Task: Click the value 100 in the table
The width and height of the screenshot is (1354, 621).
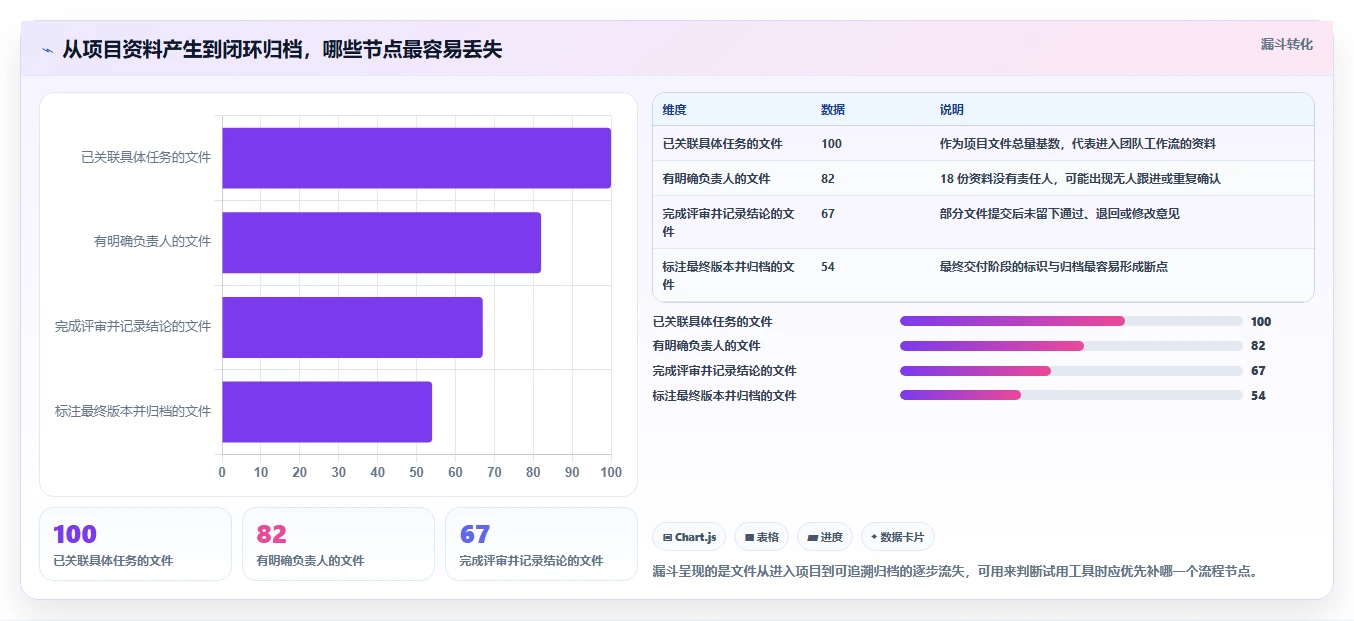Action: tap(831, 144)
